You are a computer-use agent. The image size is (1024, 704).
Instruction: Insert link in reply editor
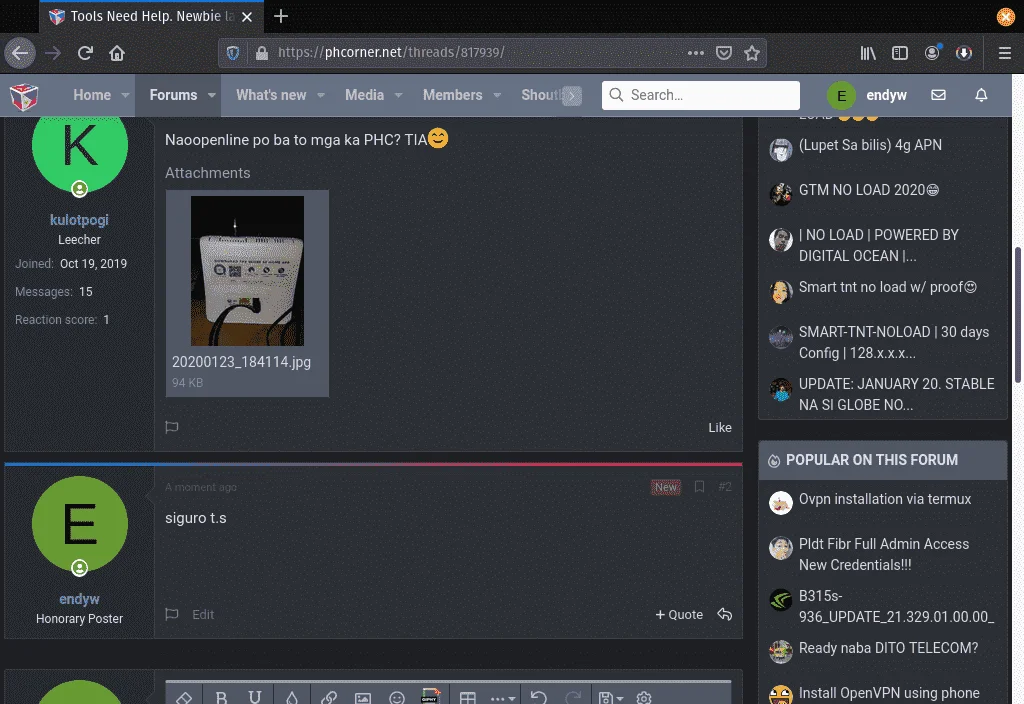(x=328, y=697)
